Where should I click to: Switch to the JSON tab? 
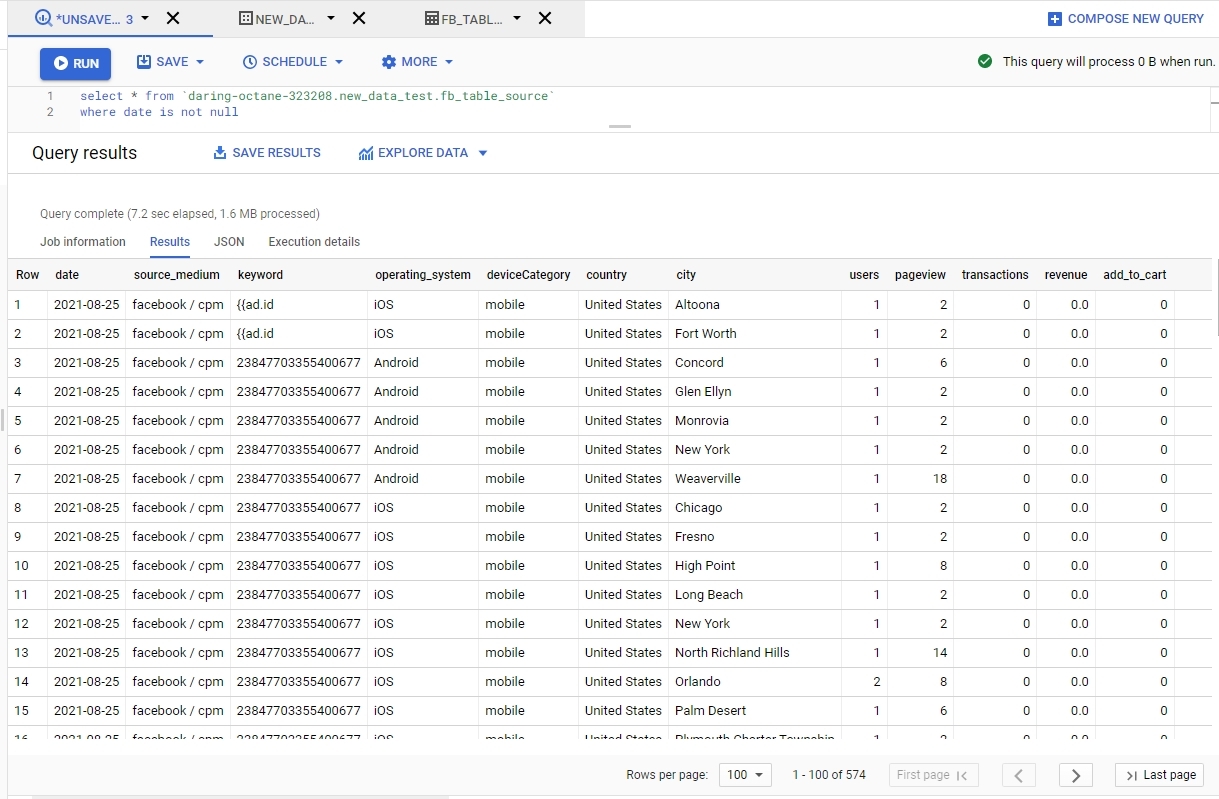click(229, 242)
